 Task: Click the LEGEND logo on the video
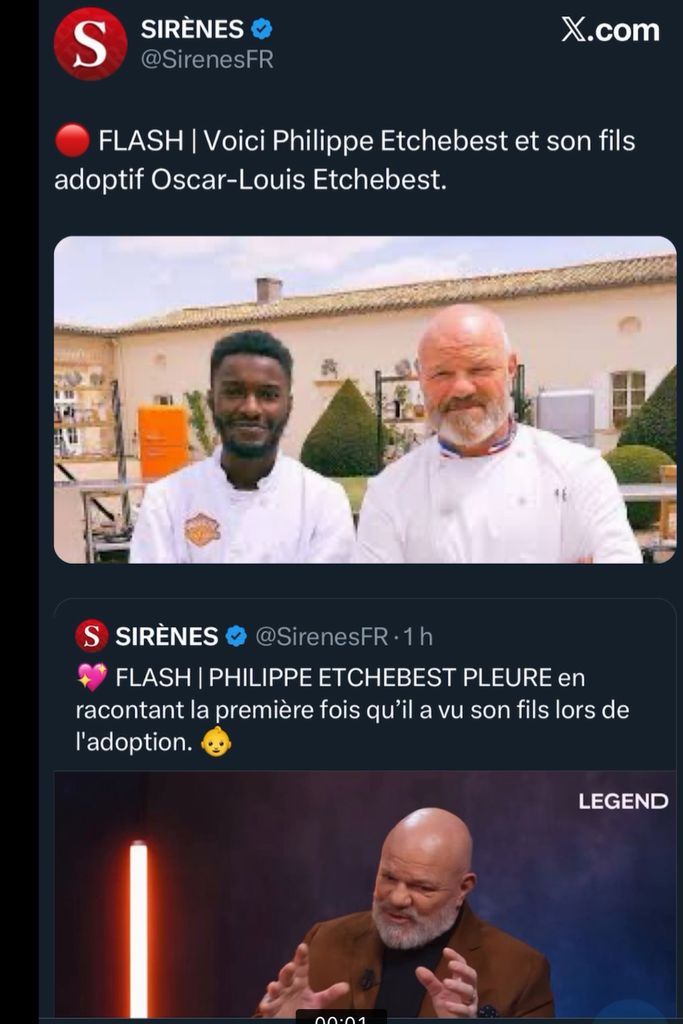click(623, 801)
